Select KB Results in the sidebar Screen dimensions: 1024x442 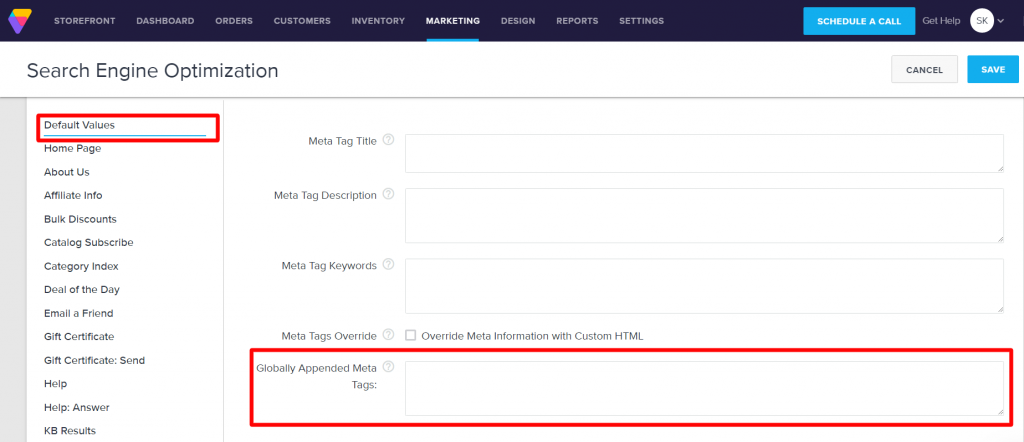point(70,431)
